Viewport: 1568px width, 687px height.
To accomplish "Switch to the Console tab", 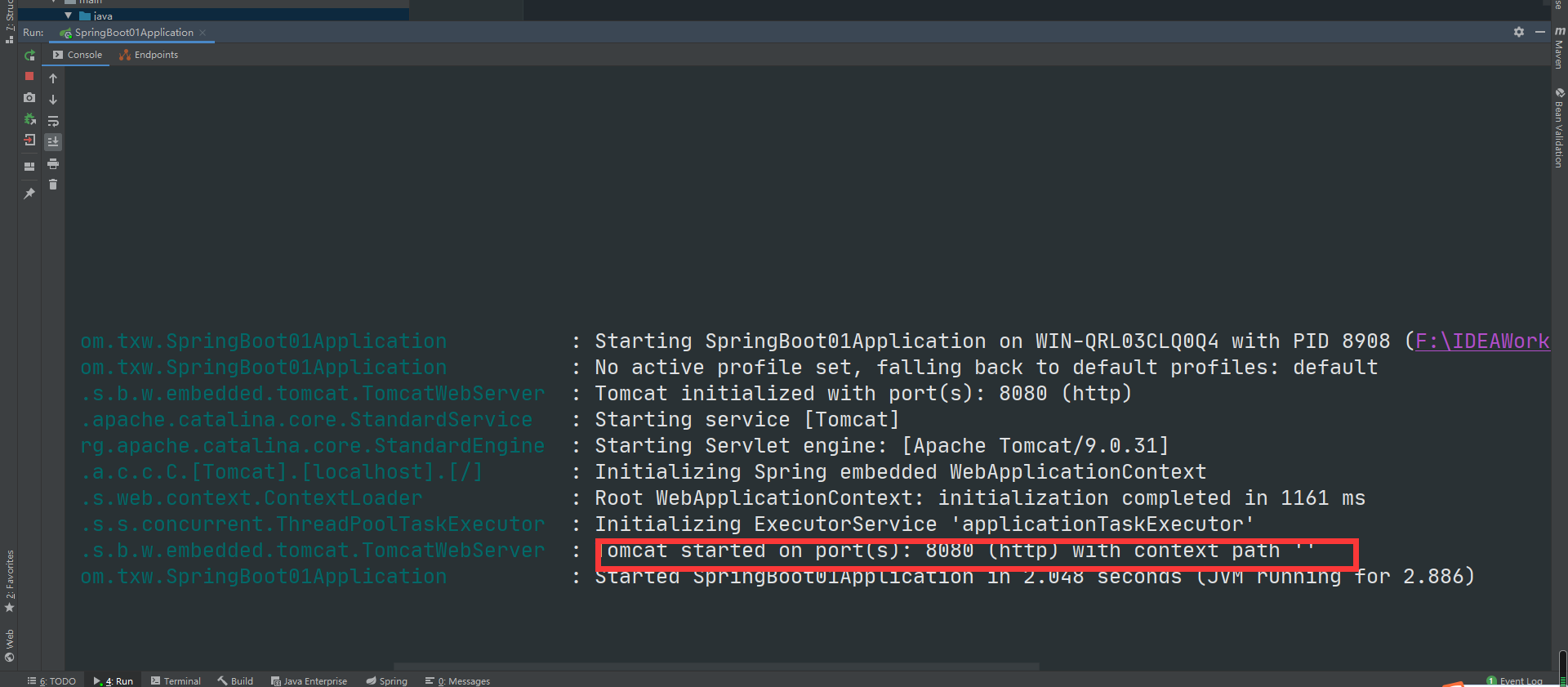I will 78,55.
